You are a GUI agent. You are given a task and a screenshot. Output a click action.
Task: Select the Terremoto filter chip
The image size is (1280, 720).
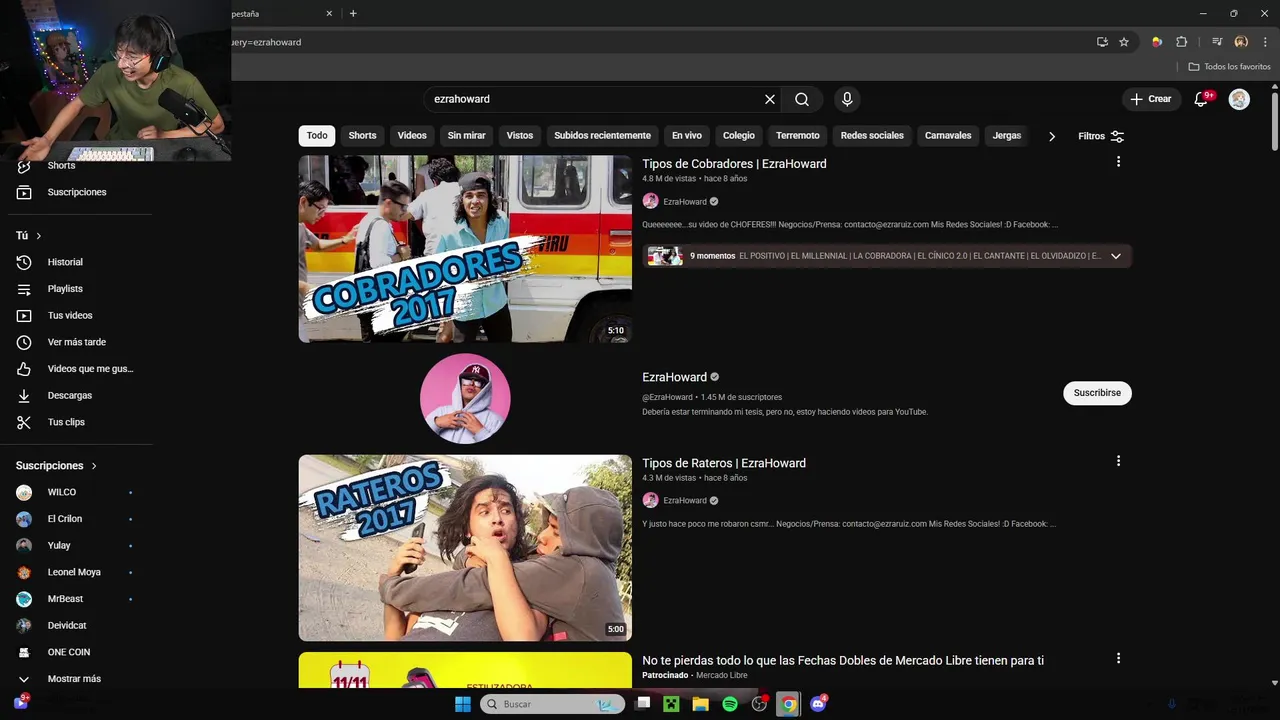click(x=798, y=136)
